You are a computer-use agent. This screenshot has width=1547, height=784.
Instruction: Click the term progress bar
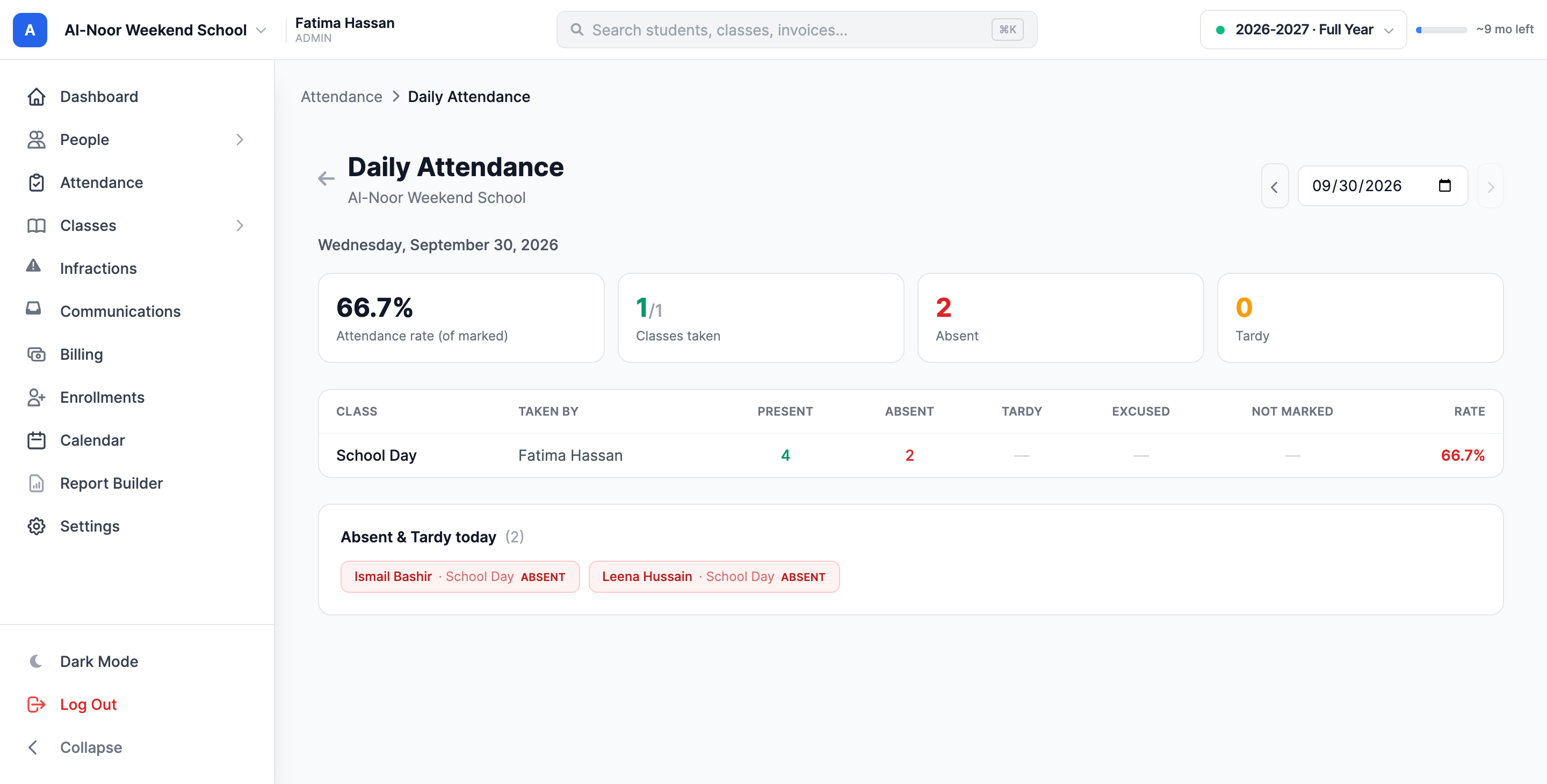coord(1441,30)
